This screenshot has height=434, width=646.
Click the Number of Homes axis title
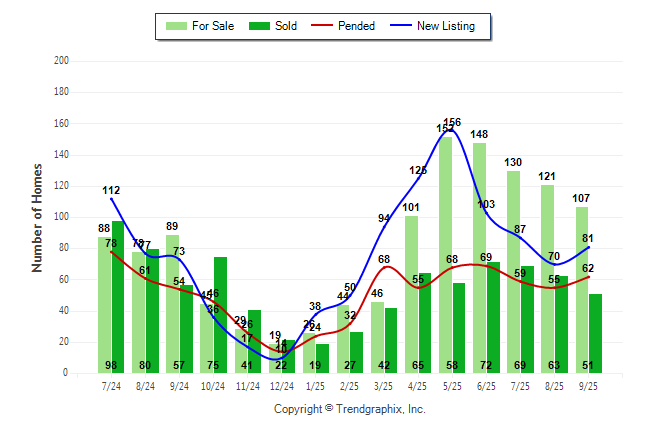(38, 217)
